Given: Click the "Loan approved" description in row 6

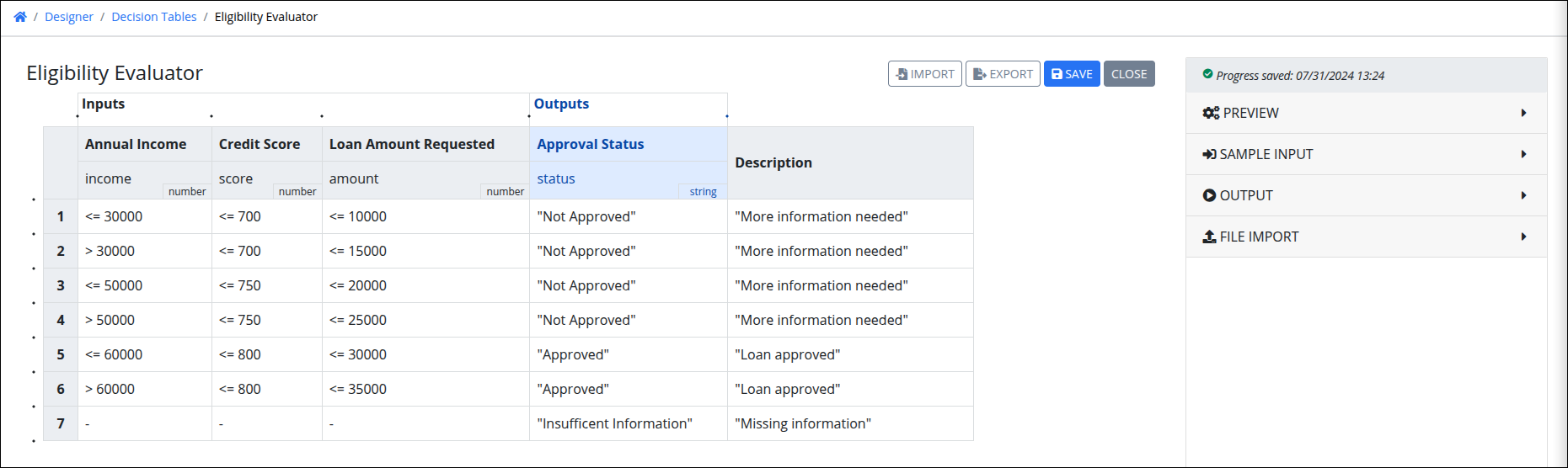Looking at the screenshot, I should (850, 389).
